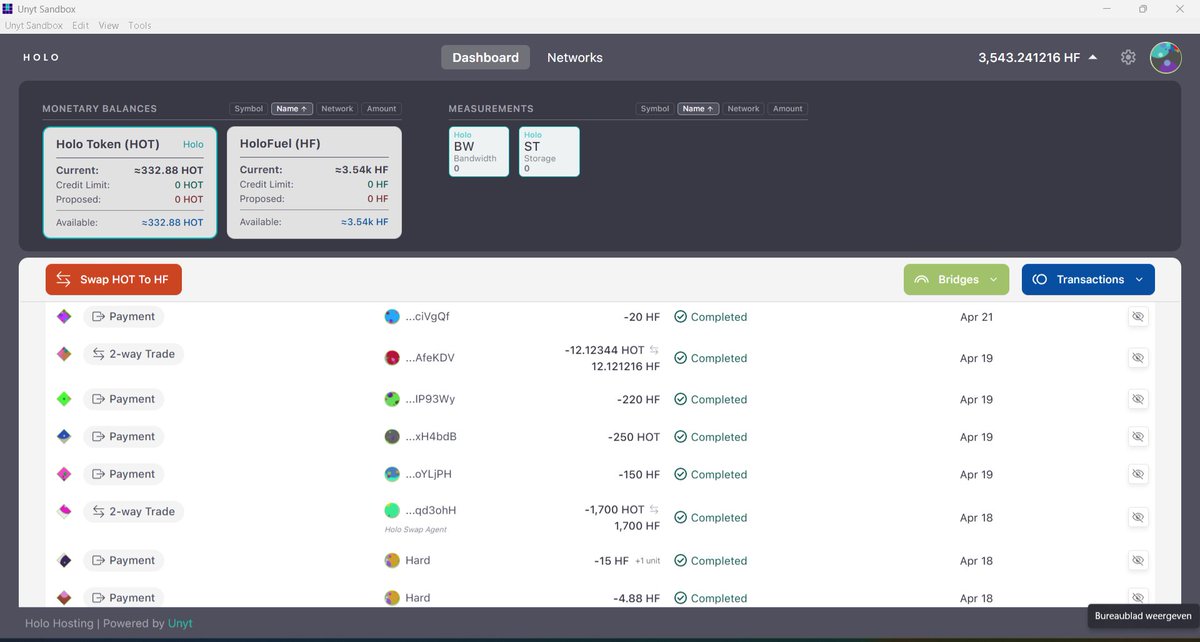Viewport: 1200px width, 642px height.
Task: Open the Tools menu
Action: click(x=140, y=25)
